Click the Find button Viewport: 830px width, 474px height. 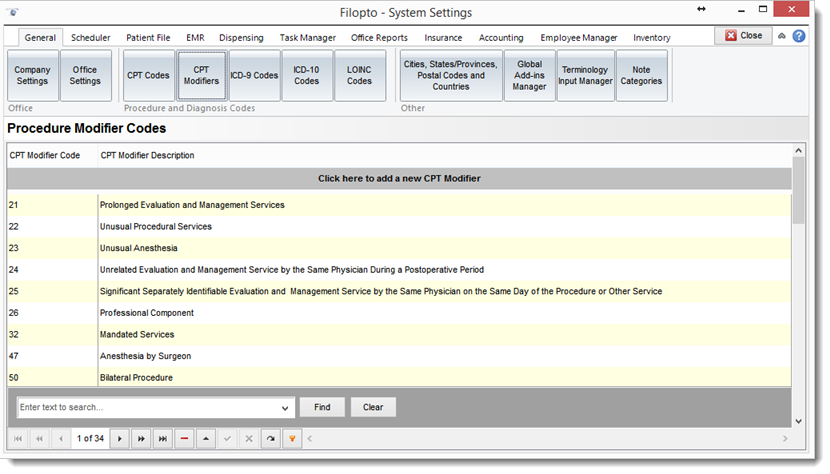(x=322, y=407)
